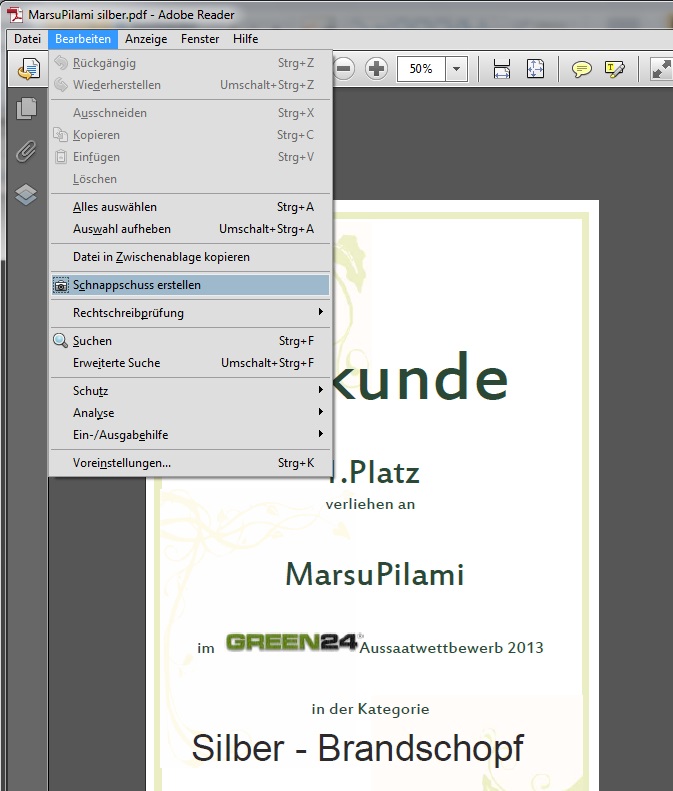The height and width of the screenshot is (791, 673).
Task: Open the Anzeige menu
Action: point(146,39)
